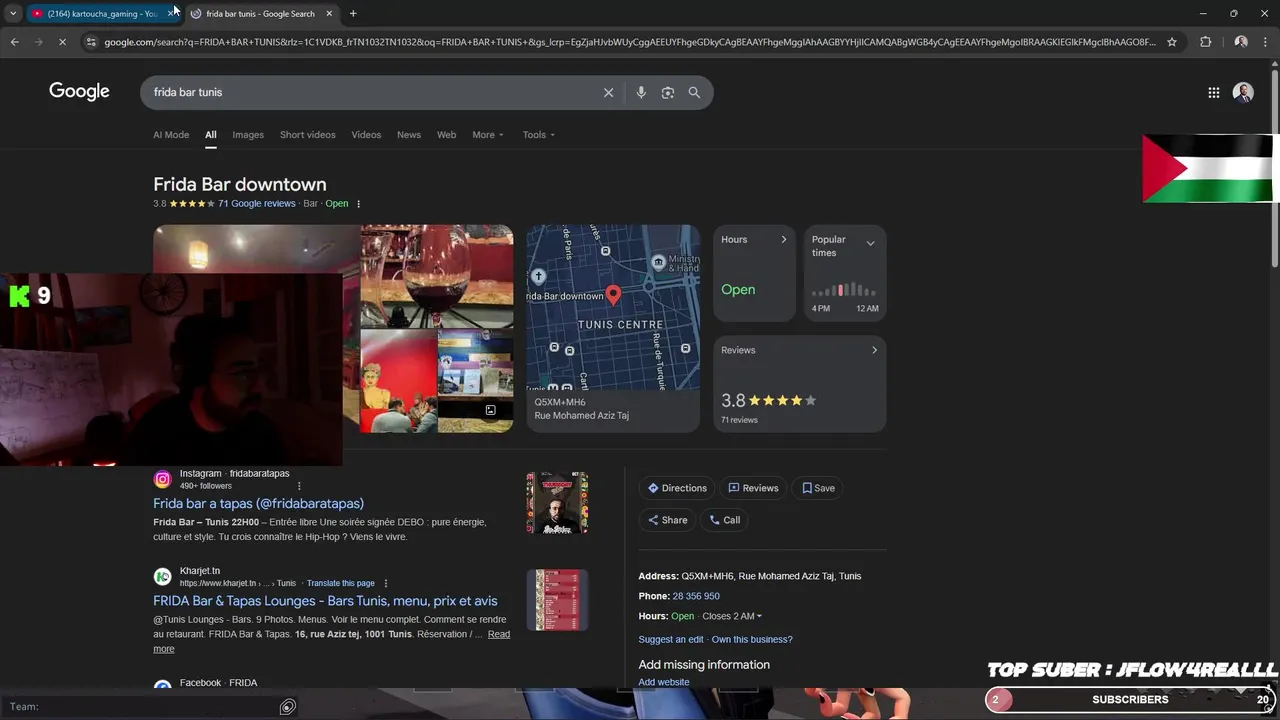Bookmark this page with the star icon
This screenshot has height=720, width=1280.
coord(1172,42)
